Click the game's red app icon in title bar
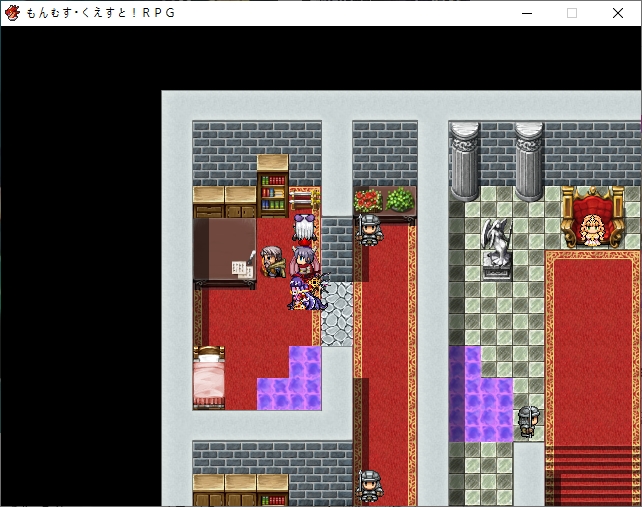 click(12, 13)
